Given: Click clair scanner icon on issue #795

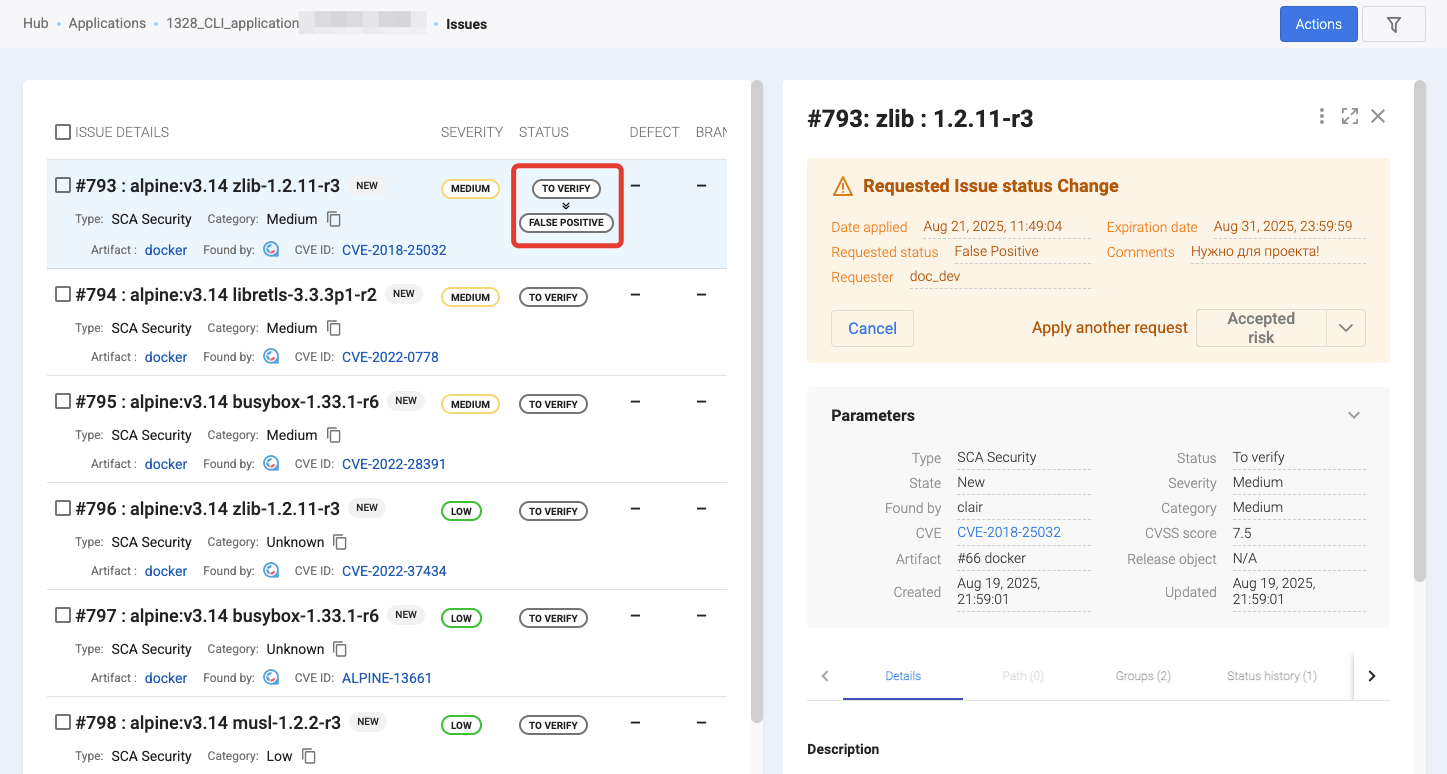Looking at the screenshot, I should click(x=271, y=464).
